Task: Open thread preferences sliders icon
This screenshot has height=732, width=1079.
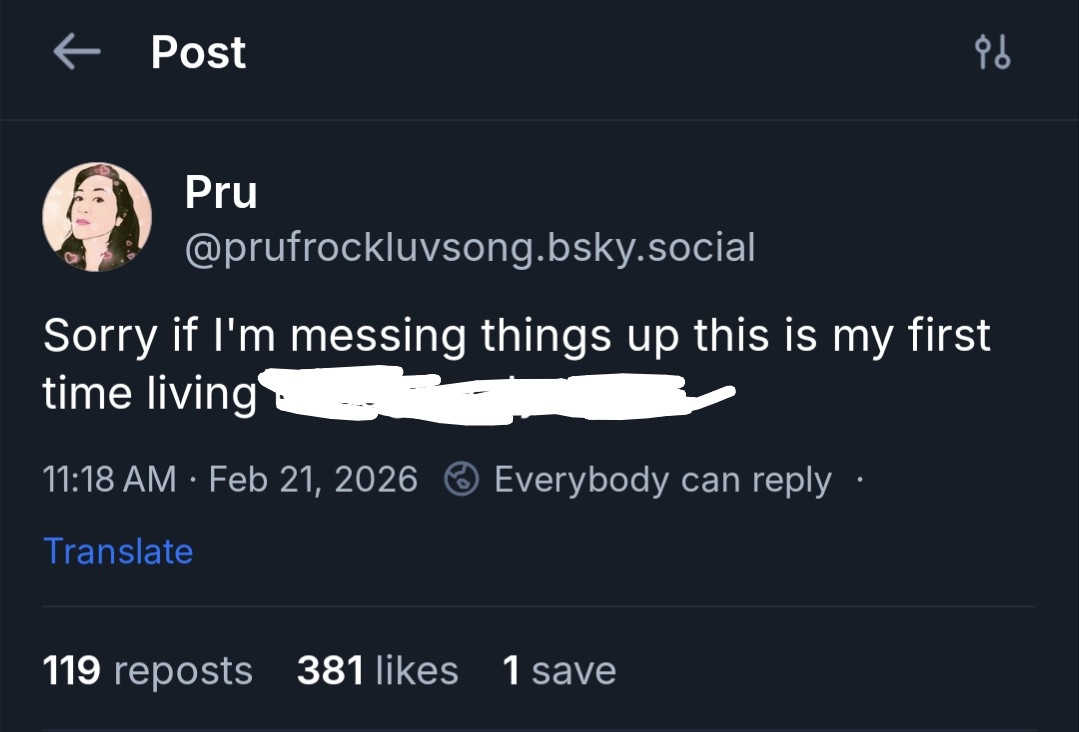Action: 992,53
